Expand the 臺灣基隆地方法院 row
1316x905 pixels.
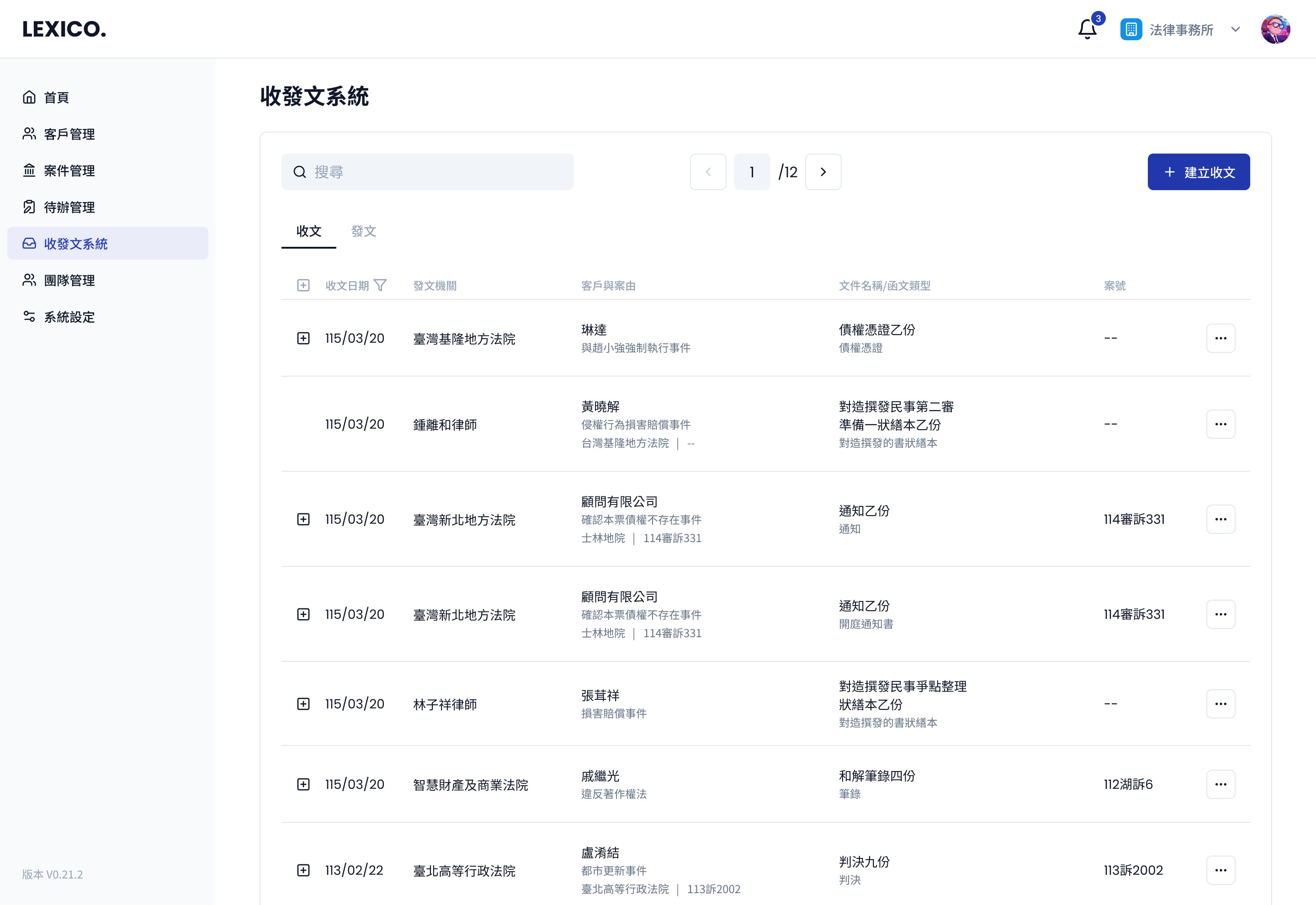click(x=303, y=338)
